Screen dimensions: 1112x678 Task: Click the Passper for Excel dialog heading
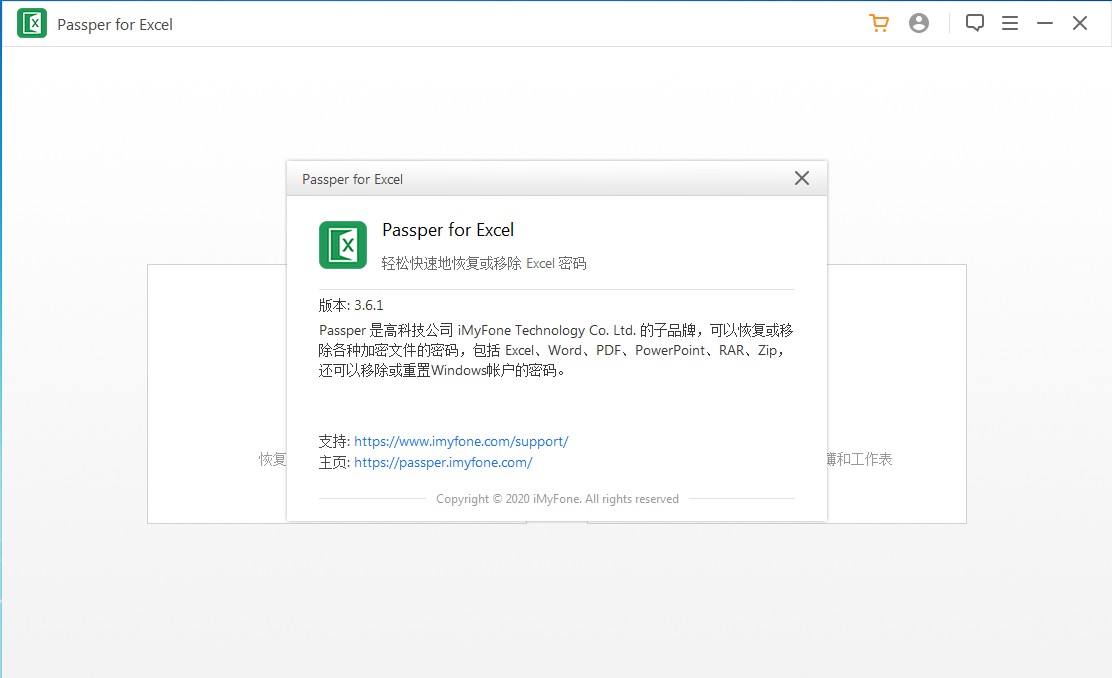click(x=448, y=230)
